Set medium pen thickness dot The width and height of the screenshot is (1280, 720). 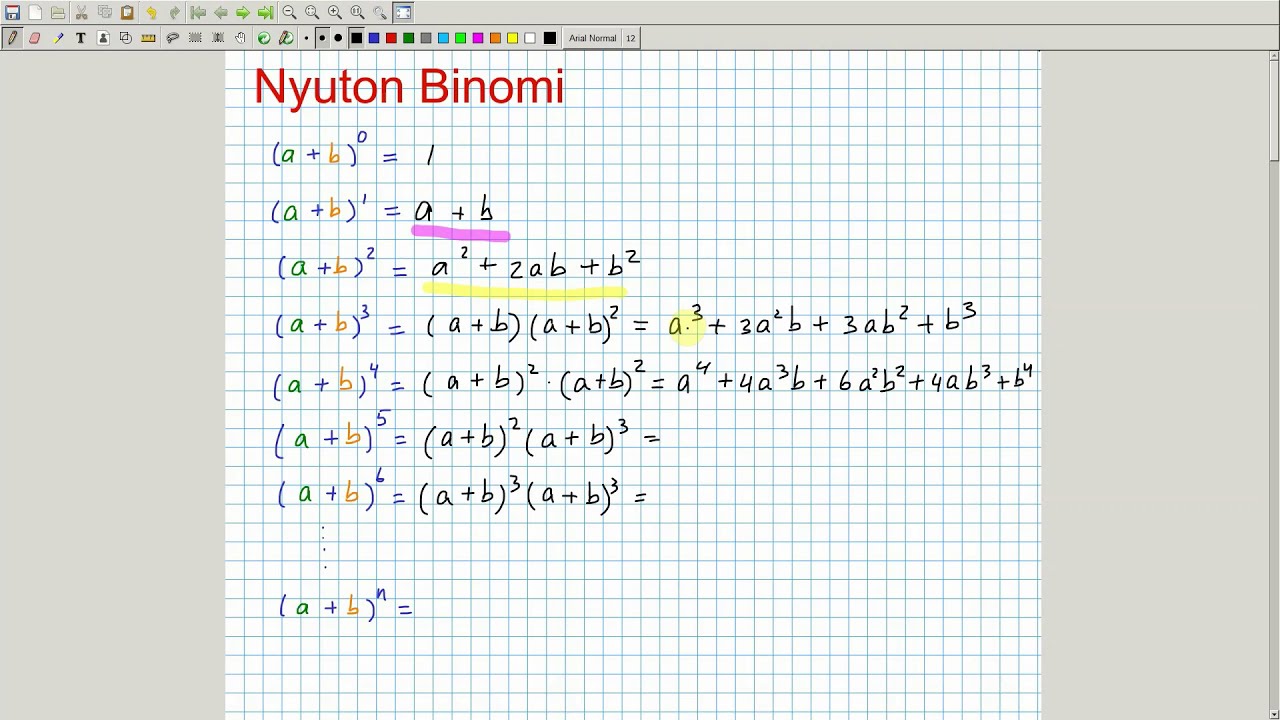tap(322, 38)
